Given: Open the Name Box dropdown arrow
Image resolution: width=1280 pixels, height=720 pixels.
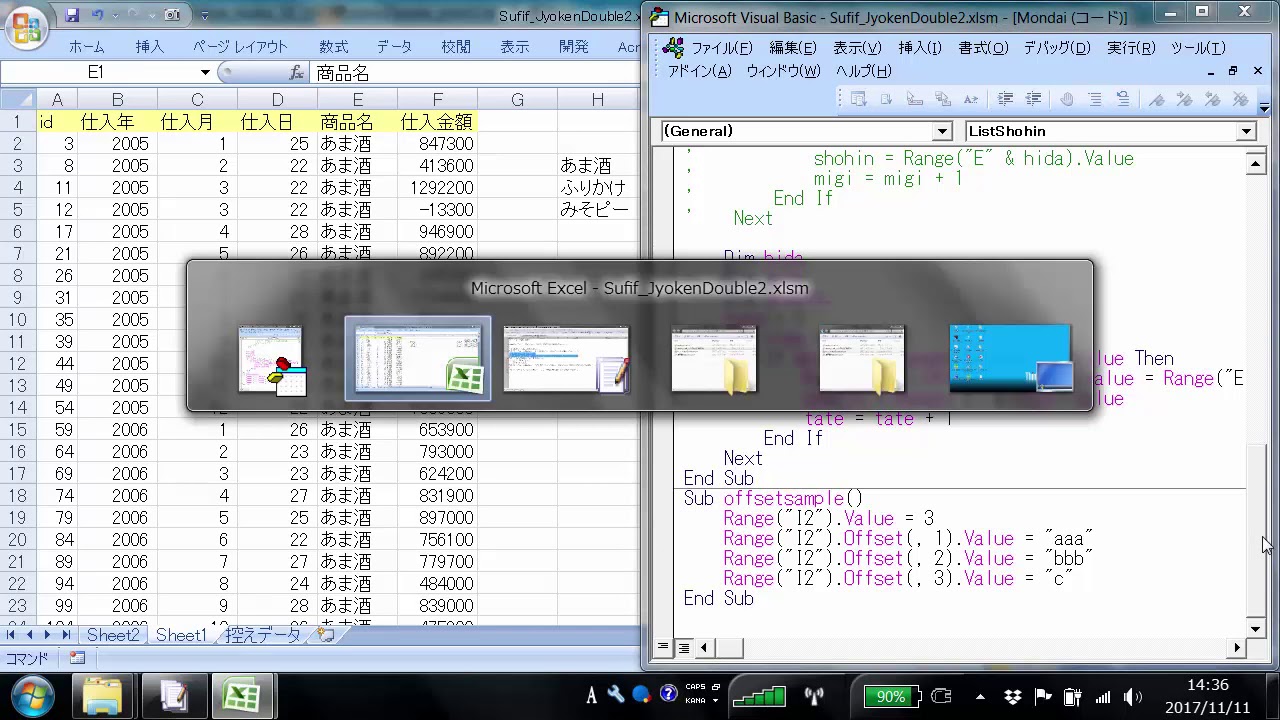Looking at the screenshot, I should click(x=205, y=73).
